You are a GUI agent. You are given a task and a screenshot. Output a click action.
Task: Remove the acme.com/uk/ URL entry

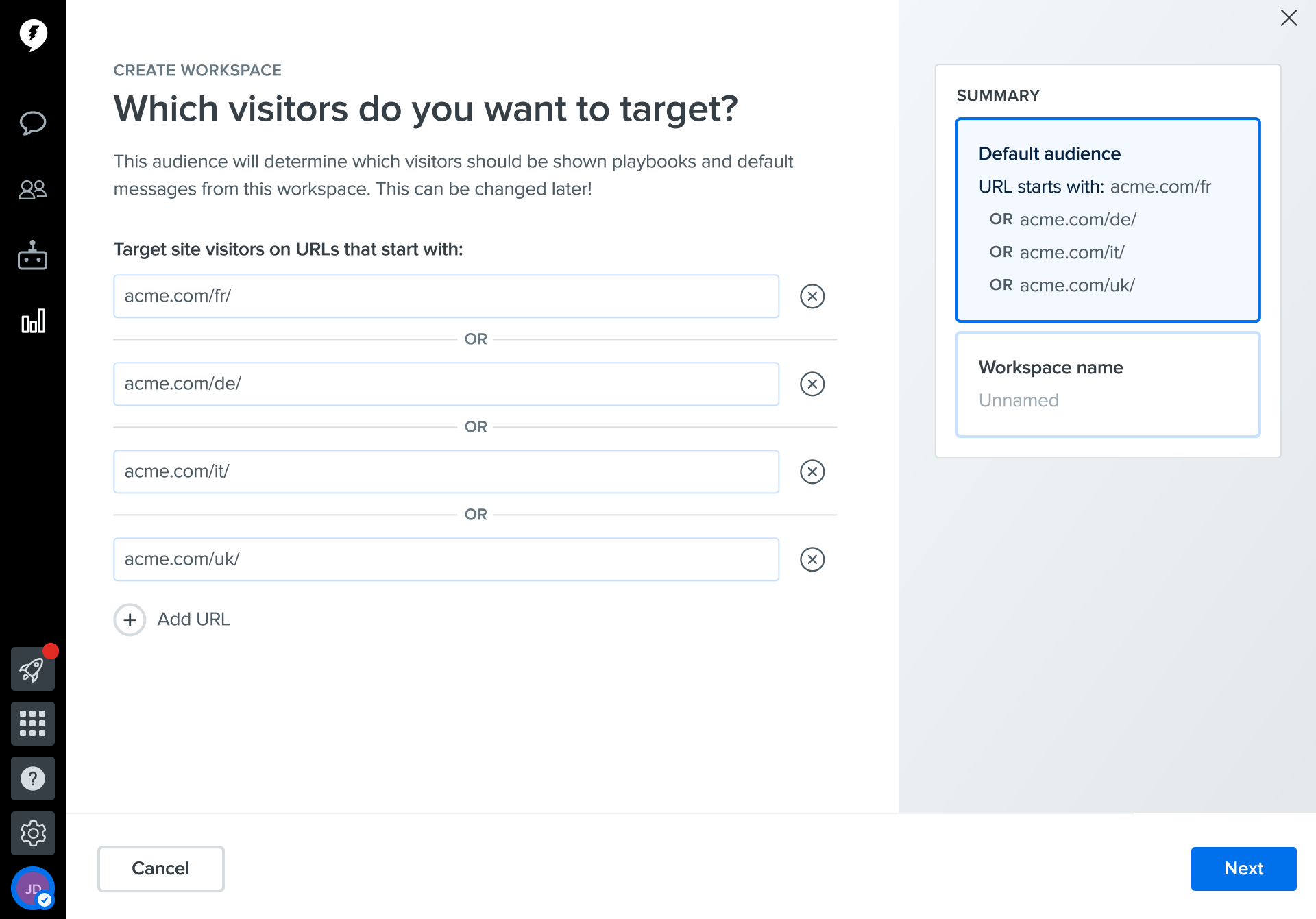pyautogui.click(x=811, y=559)
